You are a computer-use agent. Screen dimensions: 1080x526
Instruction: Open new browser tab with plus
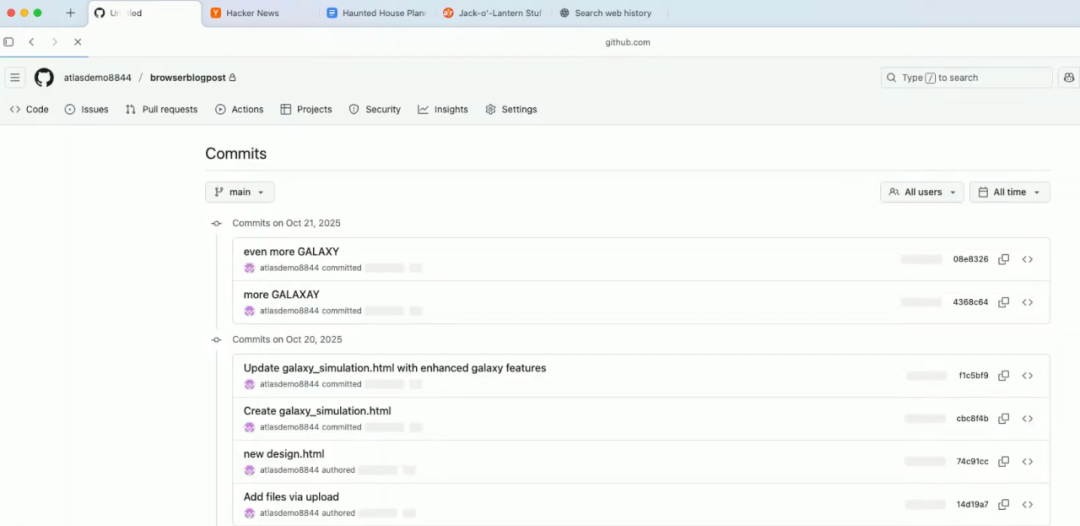click(x=70, y=13)
